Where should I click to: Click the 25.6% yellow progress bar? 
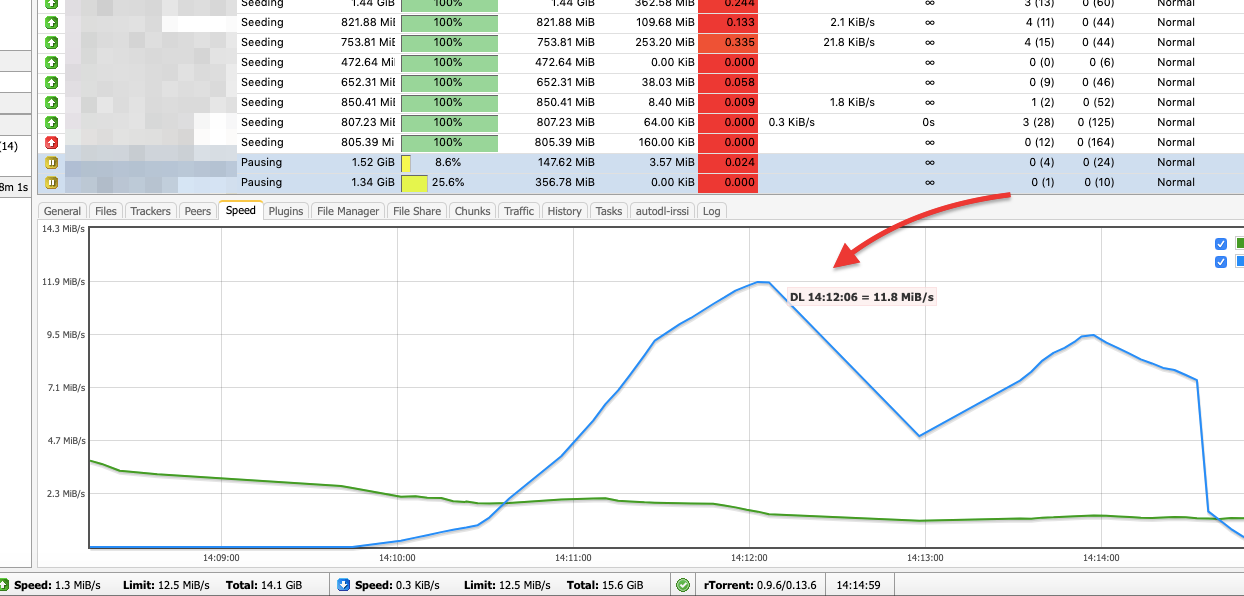(414, 182)
